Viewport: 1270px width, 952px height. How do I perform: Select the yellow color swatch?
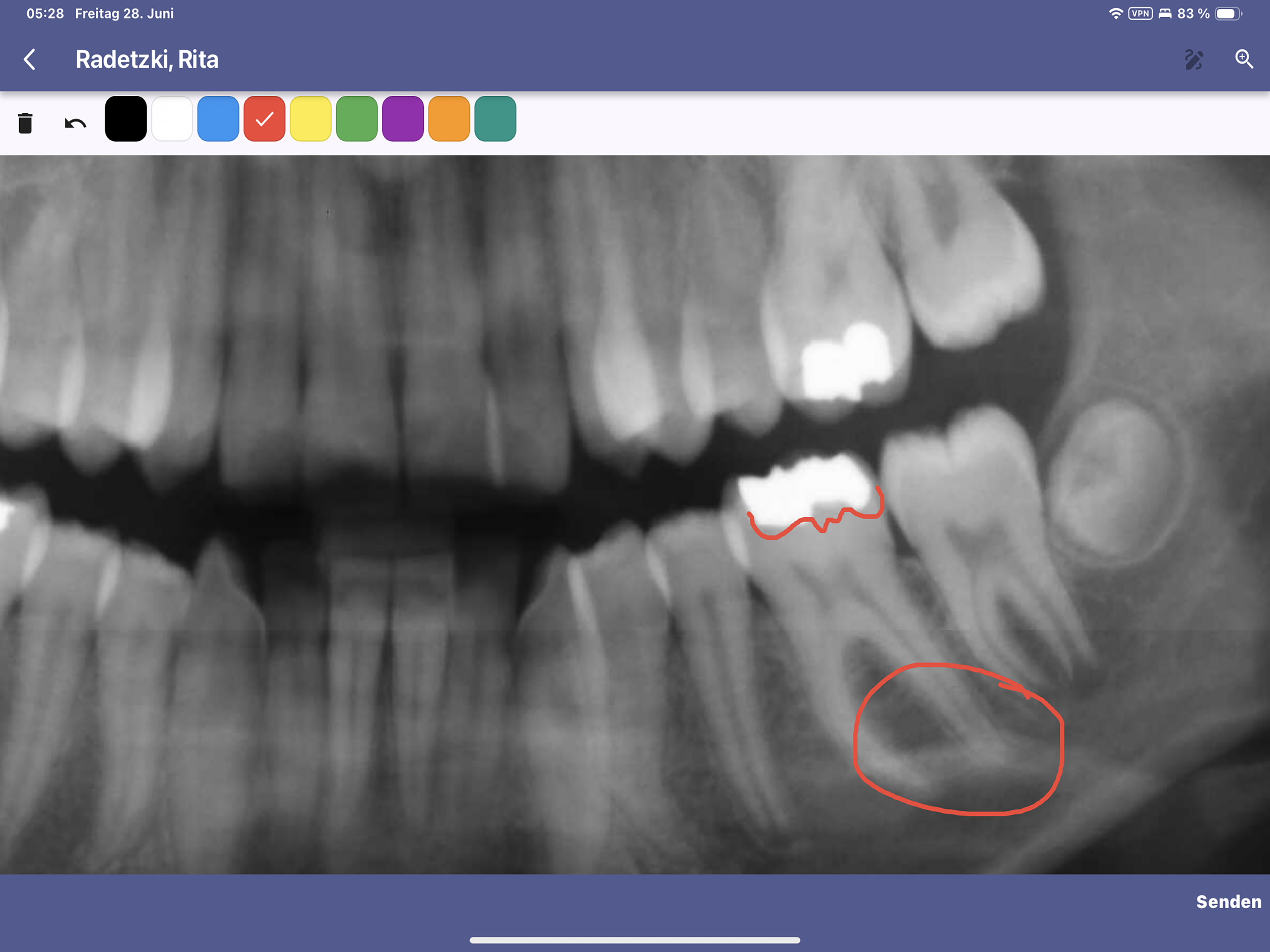click(x=311, y=119)
